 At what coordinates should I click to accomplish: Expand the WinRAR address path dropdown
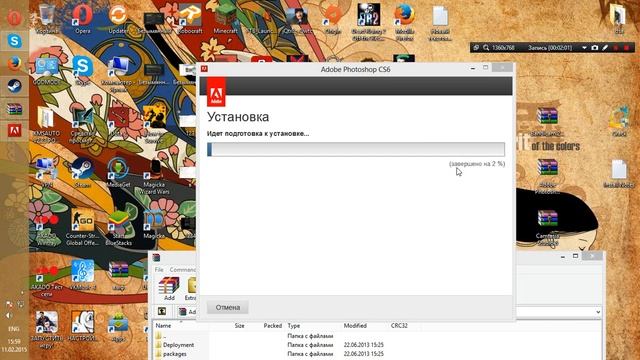(x=598, y=312)
